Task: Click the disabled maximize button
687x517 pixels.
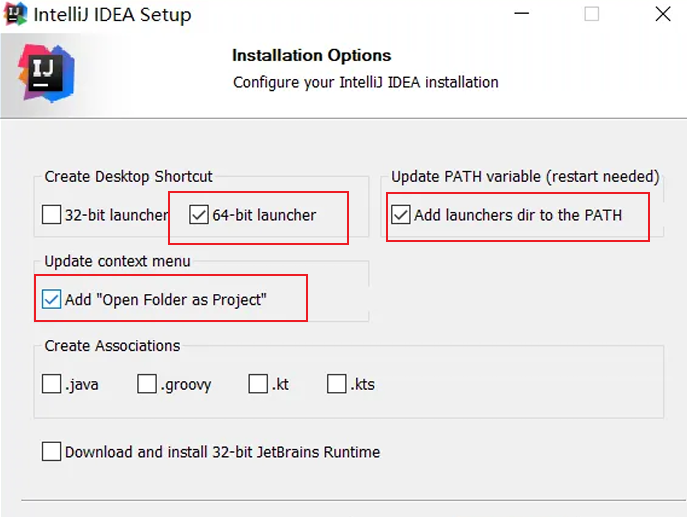Action: click(x=591, y=14)
